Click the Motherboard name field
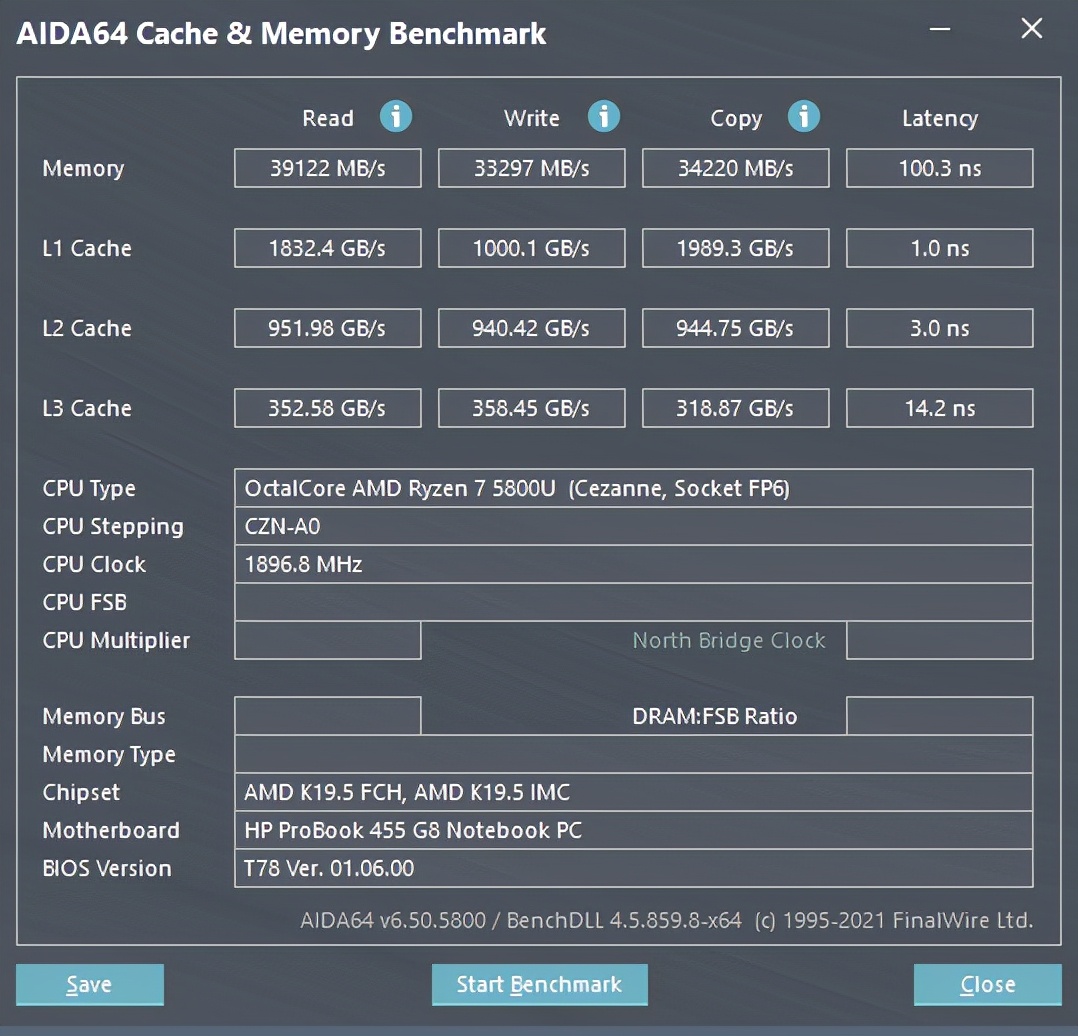The image size is (1078, 1036). point(633,830)
